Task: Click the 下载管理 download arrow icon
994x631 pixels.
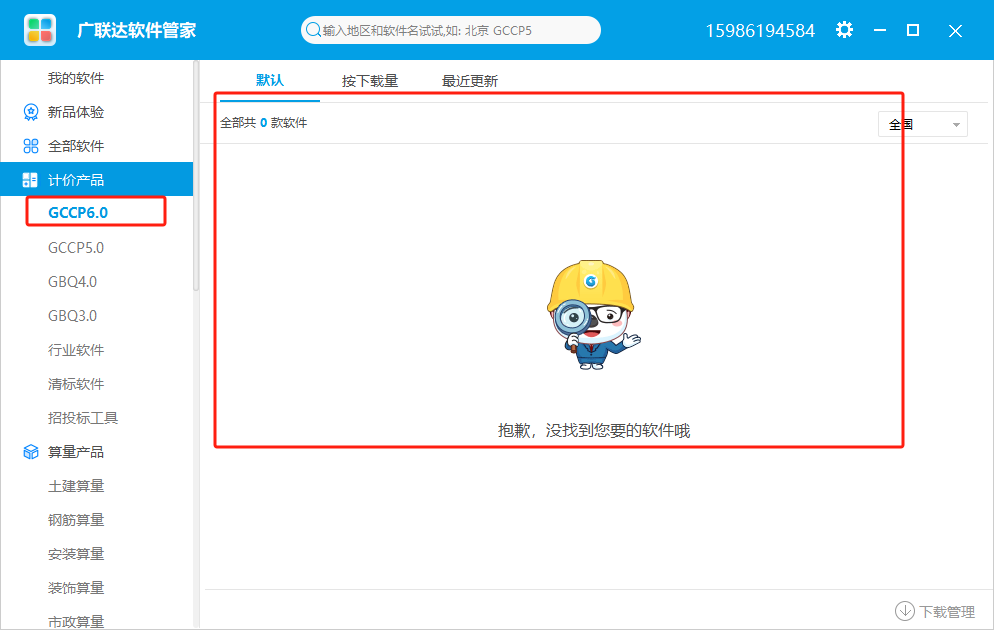Action: (905, 611)
